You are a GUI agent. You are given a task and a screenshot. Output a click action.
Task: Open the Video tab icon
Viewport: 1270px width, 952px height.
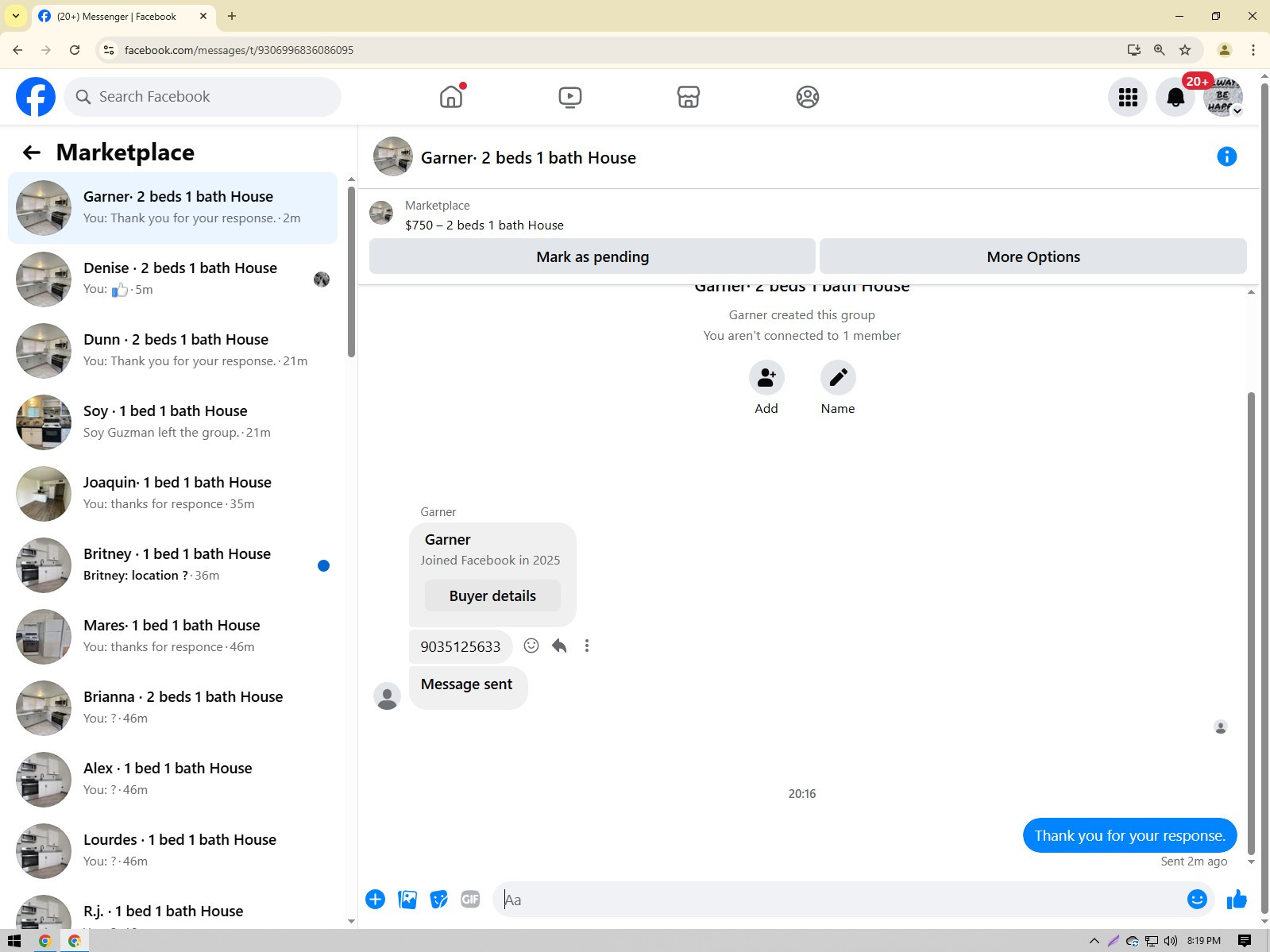[x=569, y=97]
